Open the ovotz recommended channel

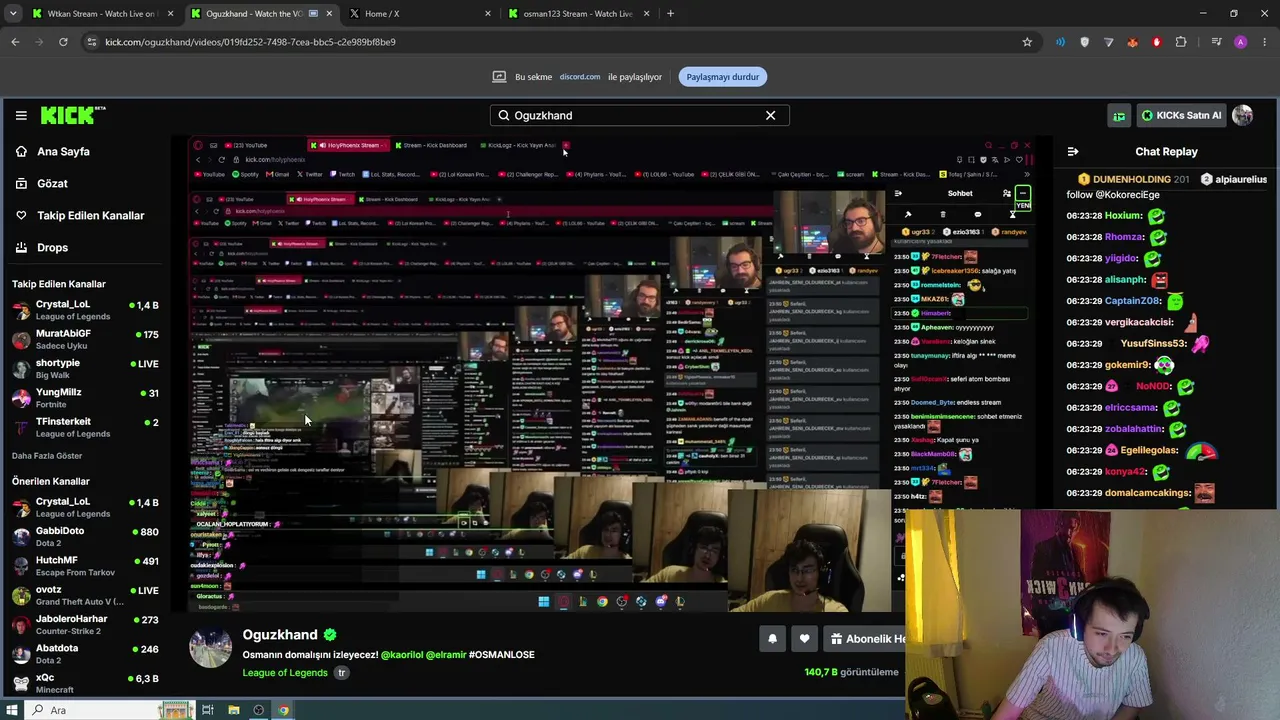[x=85, y=596]
